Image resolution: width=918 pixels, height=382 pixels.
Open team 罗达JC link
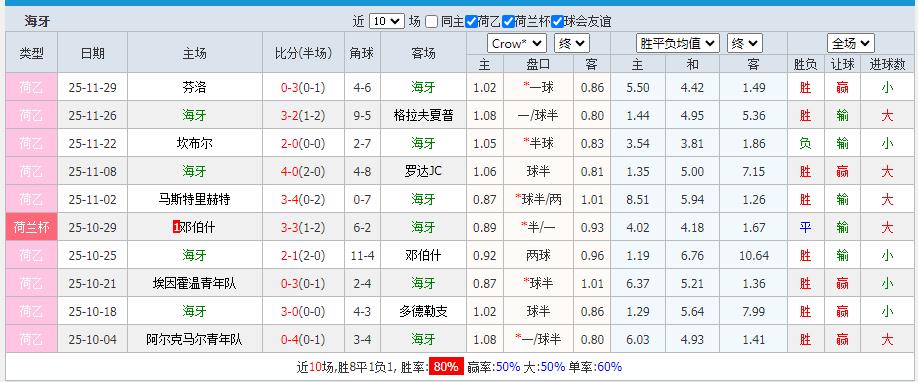[423, 171]
